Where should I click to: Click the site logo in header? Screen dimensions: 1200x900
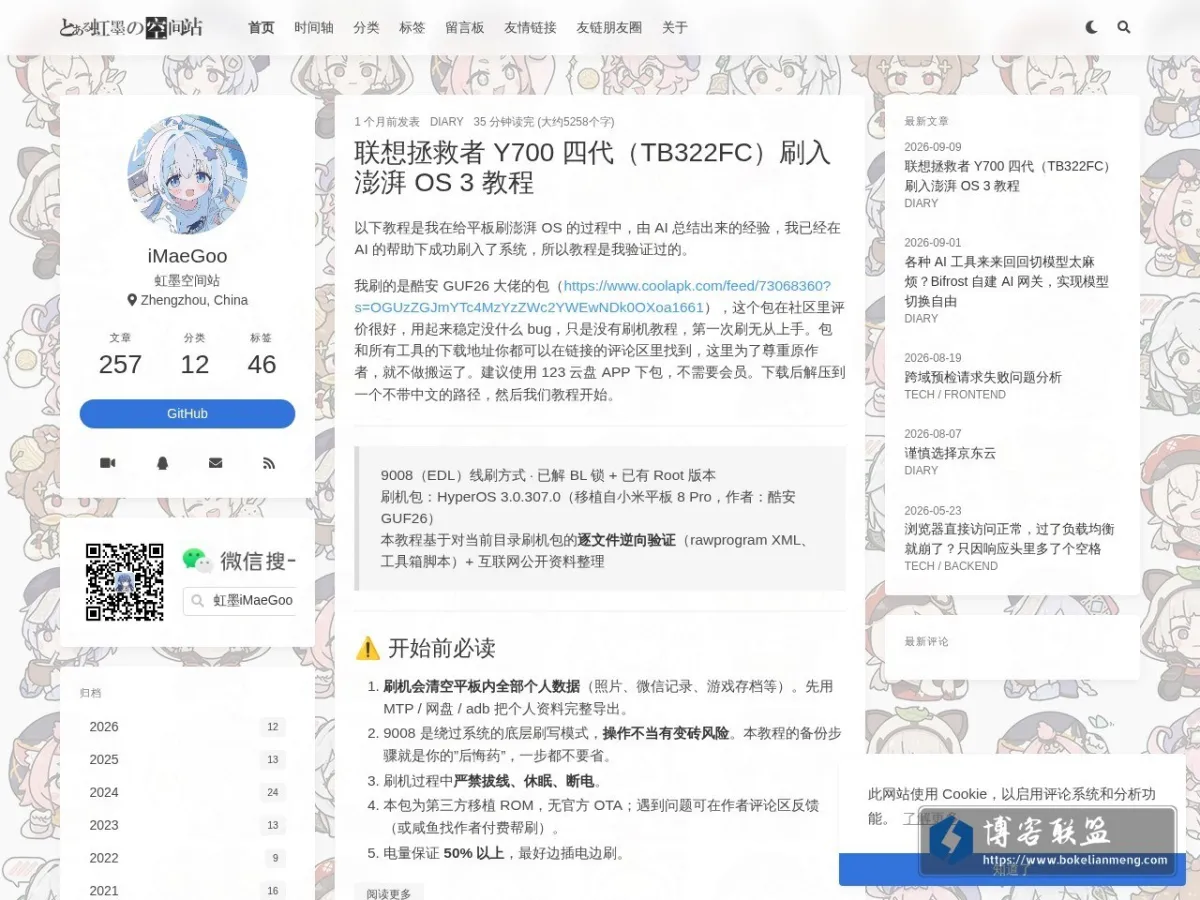pos(131,27)
